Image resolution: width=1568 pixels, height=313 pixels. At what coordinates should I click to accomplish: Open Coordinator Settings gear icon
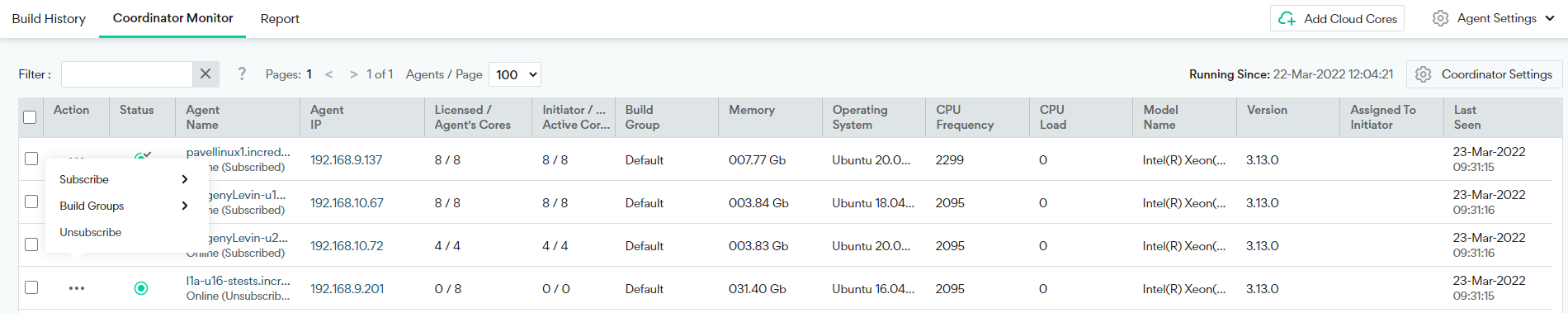pyautogui.click(x=1423, y=74)
